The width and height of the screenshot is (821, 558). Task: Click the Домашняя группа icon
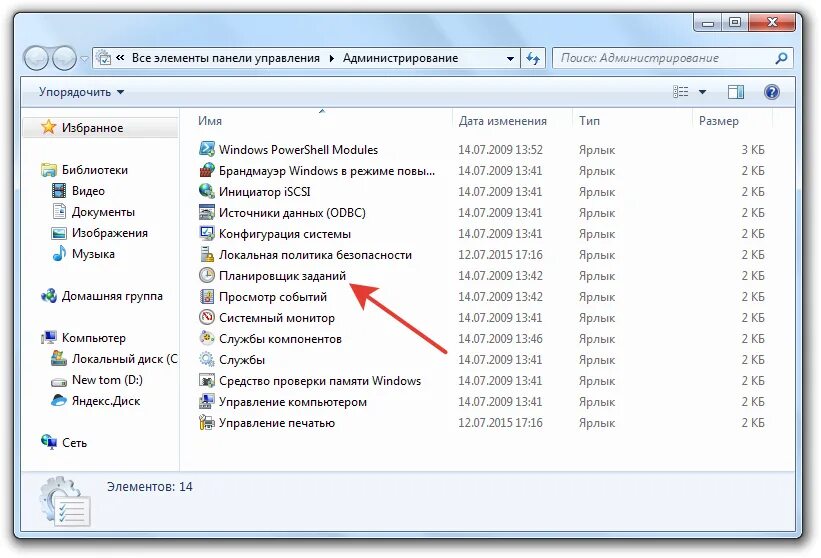pos(49,296)
